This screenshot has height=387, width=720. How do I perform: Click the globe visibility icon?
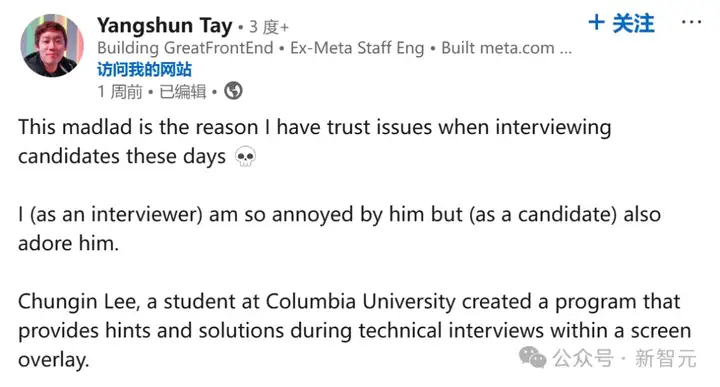coord(233,91)
